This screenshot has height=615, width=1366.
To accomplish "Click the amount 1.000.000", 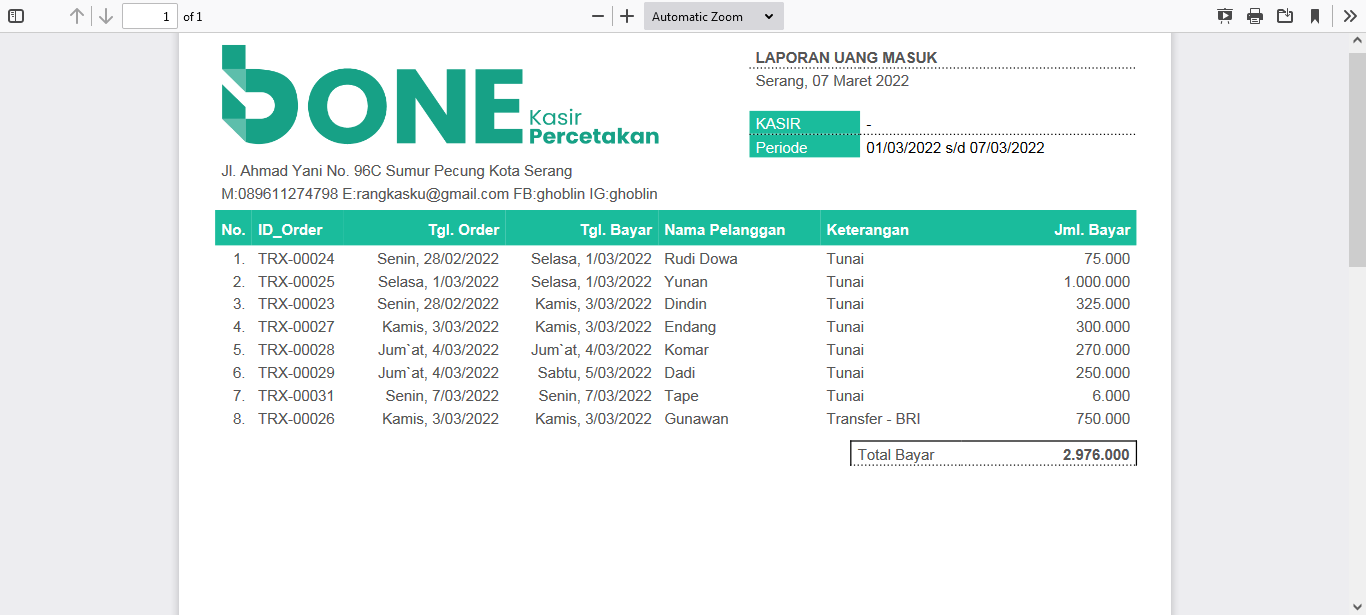I will (1097, 282).
